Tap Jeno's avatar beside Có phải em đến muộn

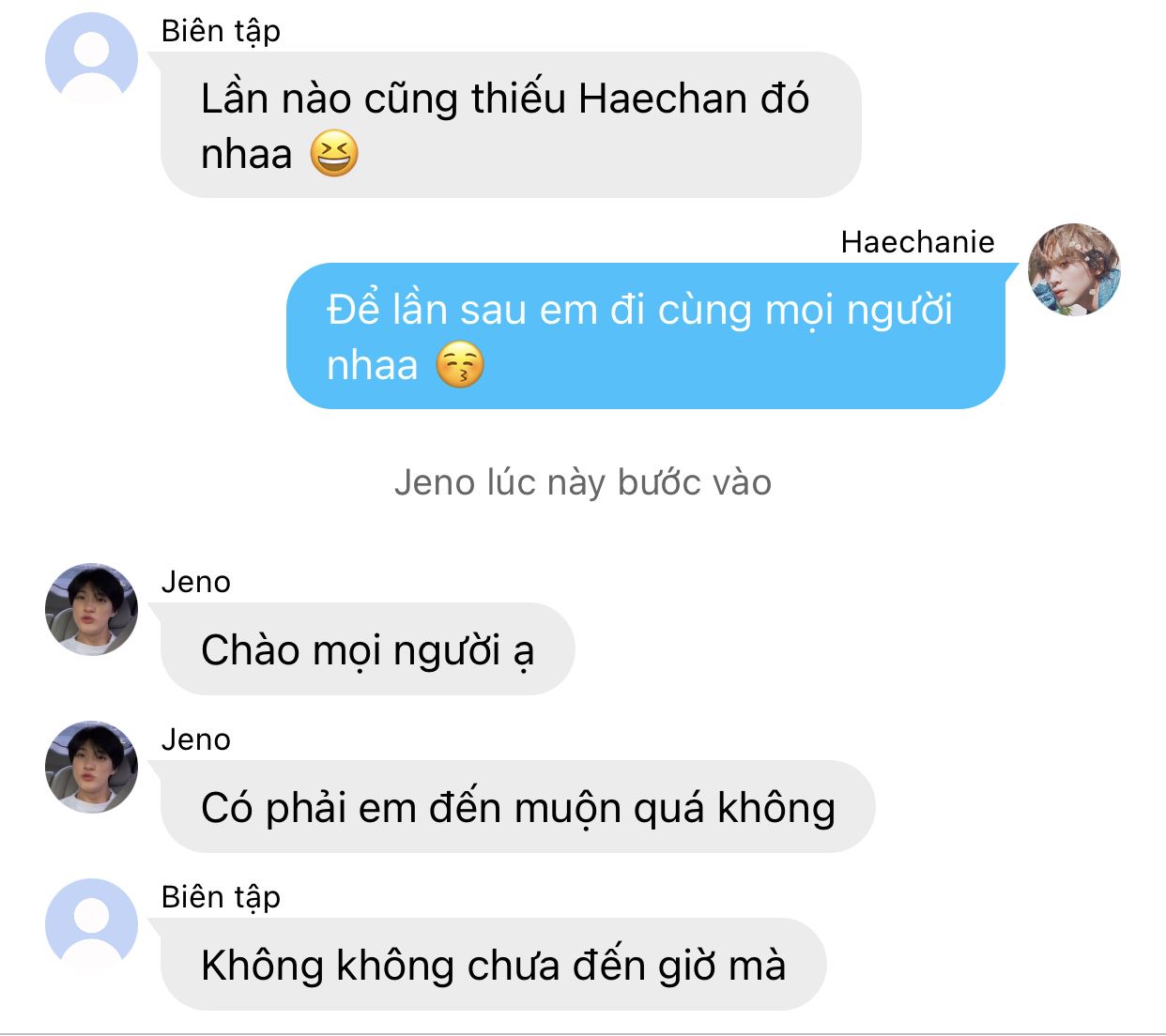tap(92, 767)
